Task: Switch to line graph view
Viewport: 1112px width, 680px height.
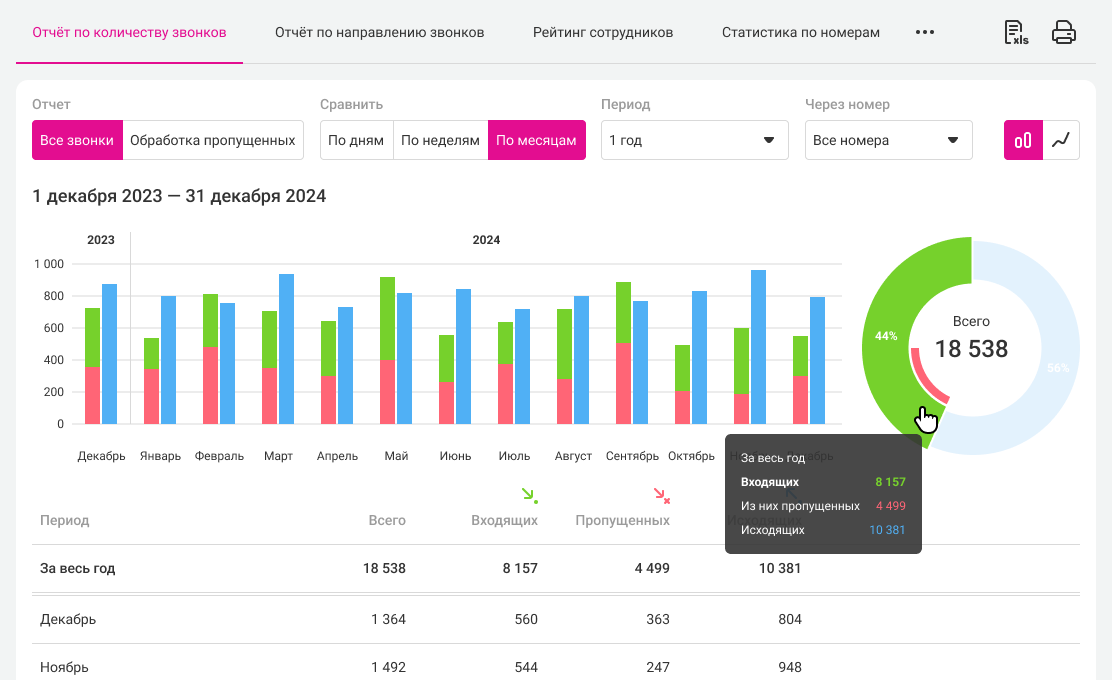Action: [x=1061, y=140]
